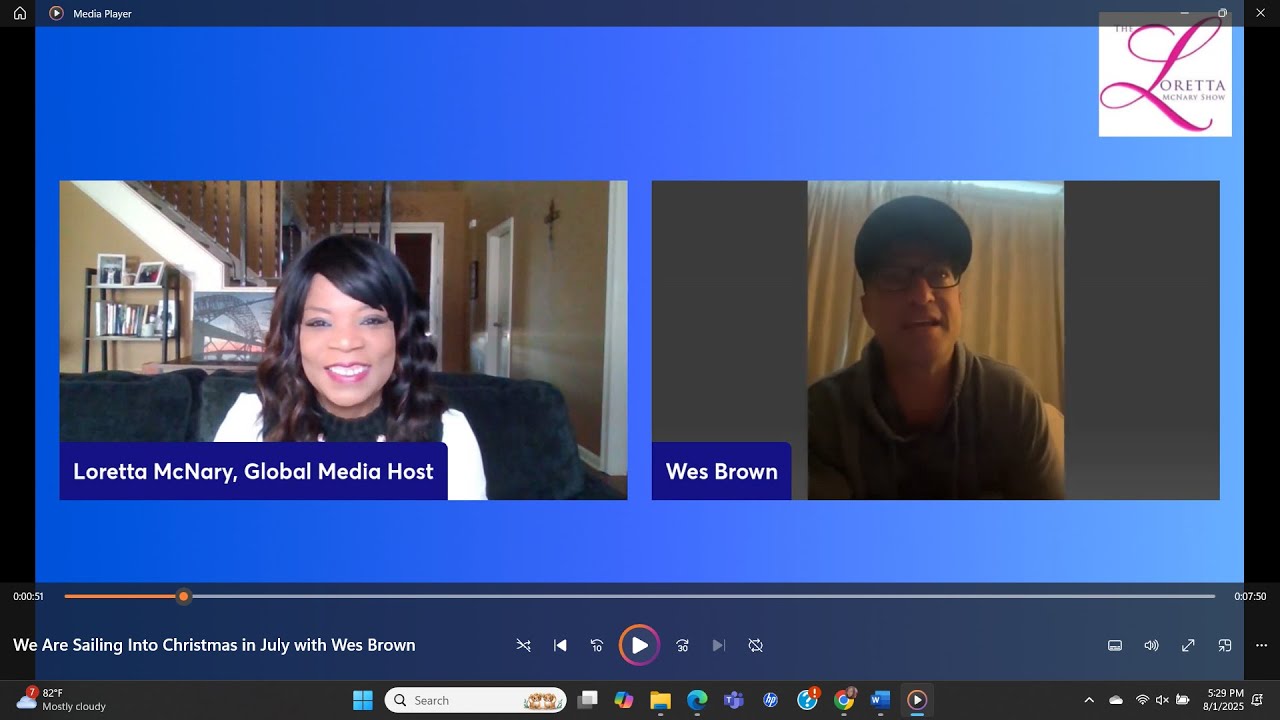This screenshot has width=1280, height=720.
Task: Skip back 10 seconds
Action: click(x=597, y=646)
